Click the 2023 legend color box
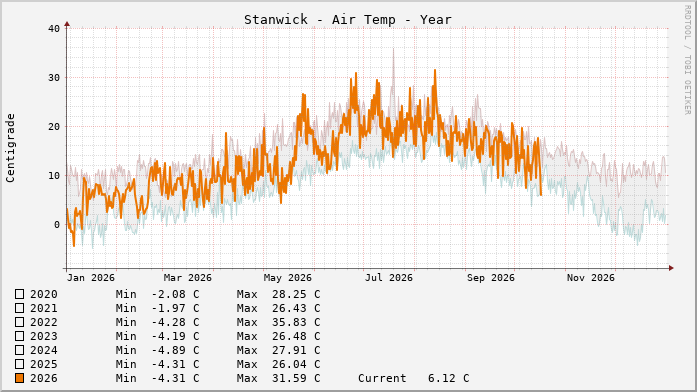The image size is (697, 392). 20,336
